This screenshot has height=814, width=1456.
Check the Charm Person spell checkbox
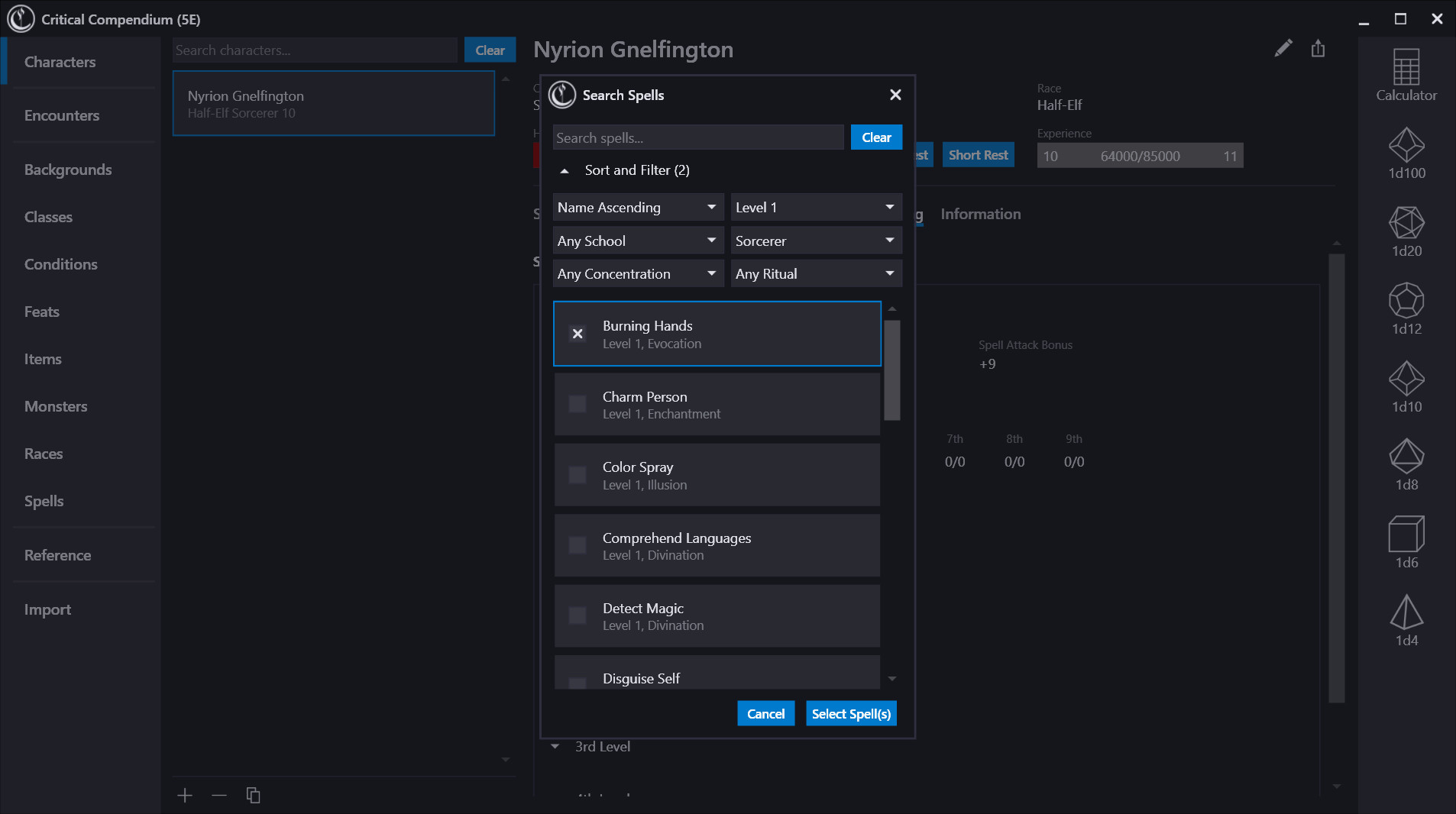point(577,404)
